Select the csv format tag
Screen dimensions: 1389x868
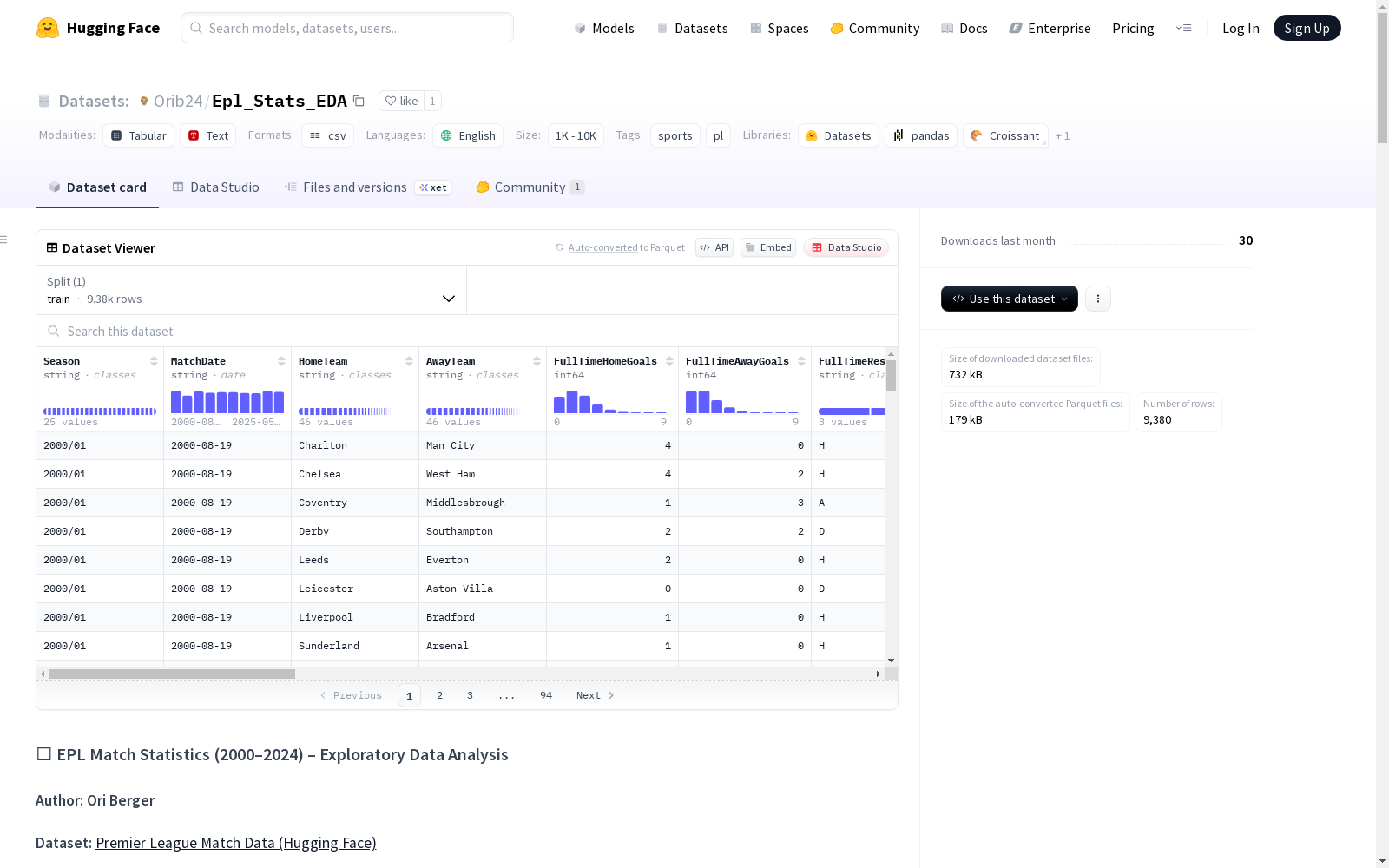pyautogui.click(x=328, y=135)
